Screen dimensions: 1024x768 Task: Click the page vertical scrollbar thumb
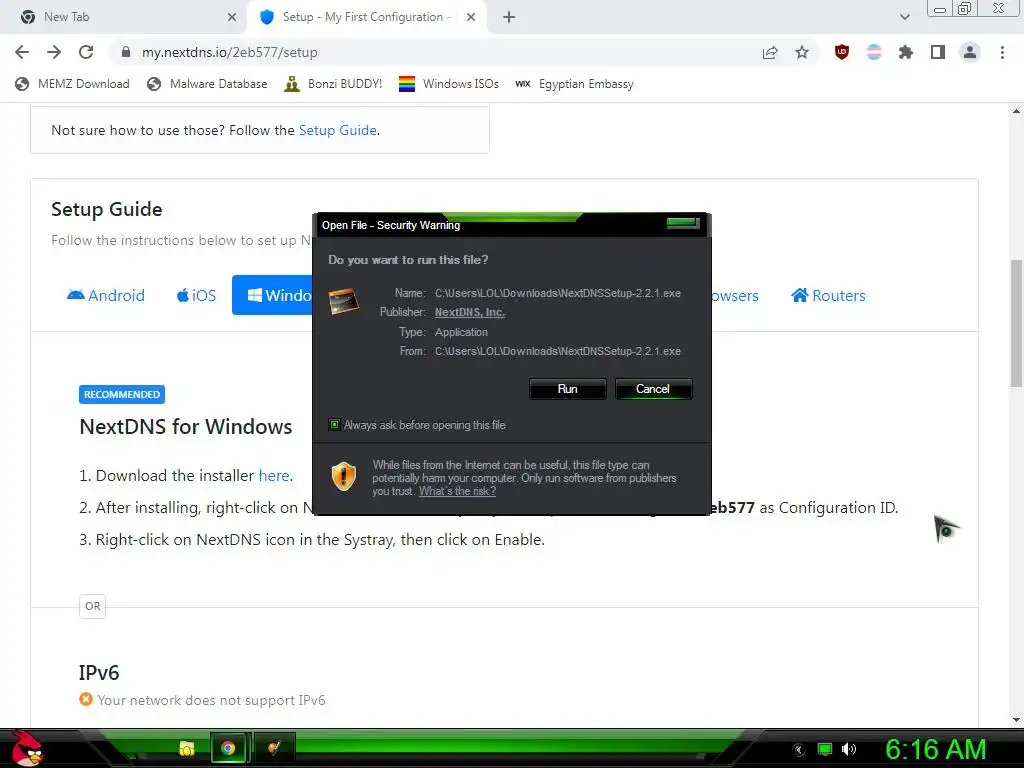point(1016,323)
